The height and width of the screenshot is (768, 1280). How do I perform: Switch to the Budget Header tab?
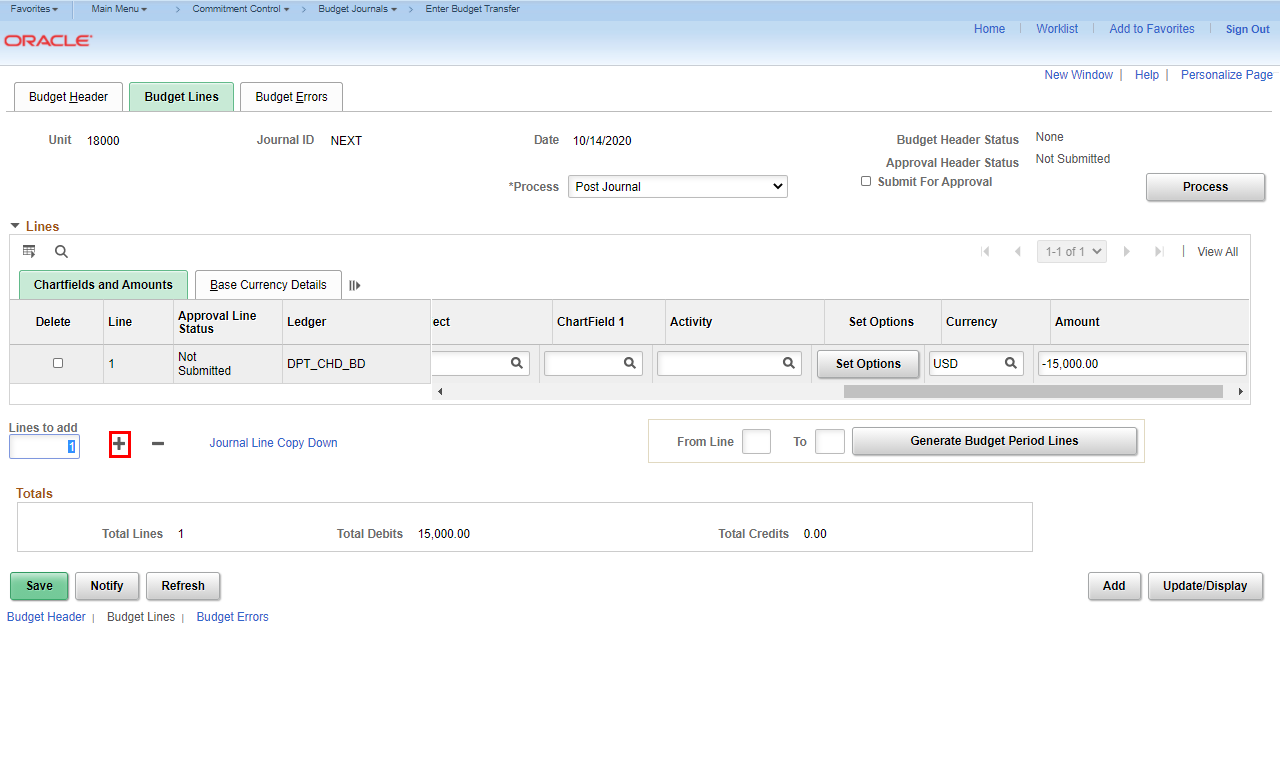pyautogui.click(x=68, y=97)
